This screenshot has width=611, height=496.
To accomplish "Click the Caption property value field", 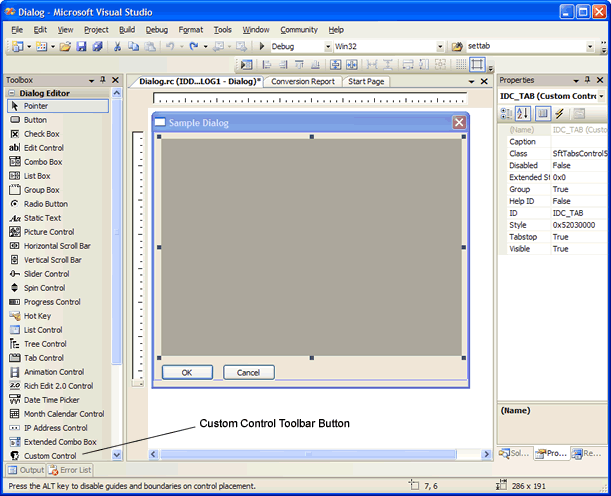I will tap(578, 142).
